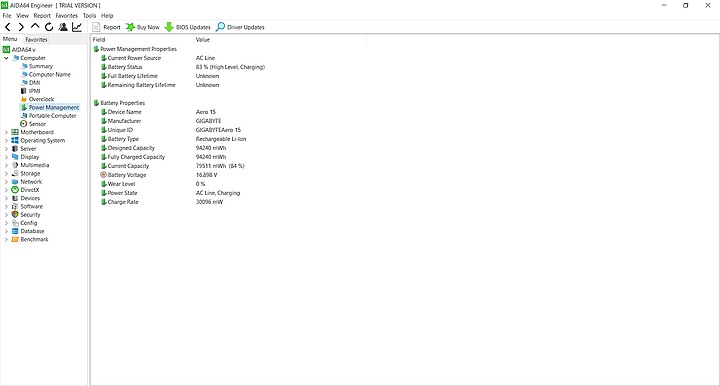The width and height of the screenshot is (720, 386).
Task: Expand the Operating System node
Action: coord(6,140)
